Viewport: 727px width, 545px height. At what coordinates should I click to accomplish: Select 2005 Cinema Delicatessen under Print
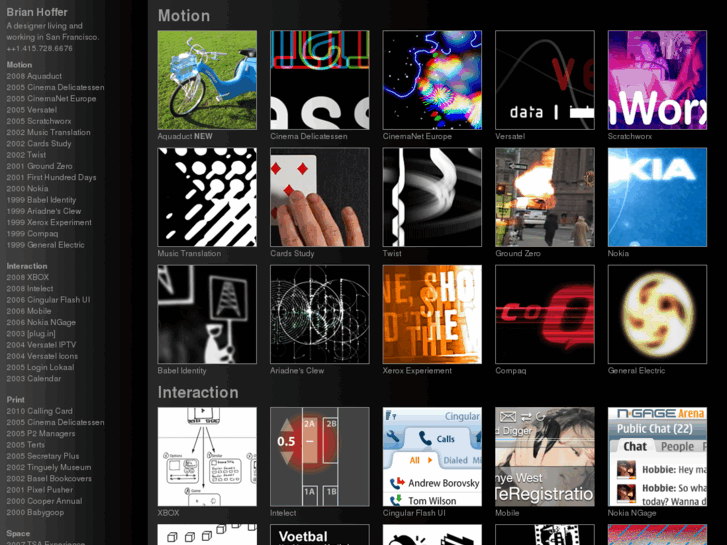point(55,422)
